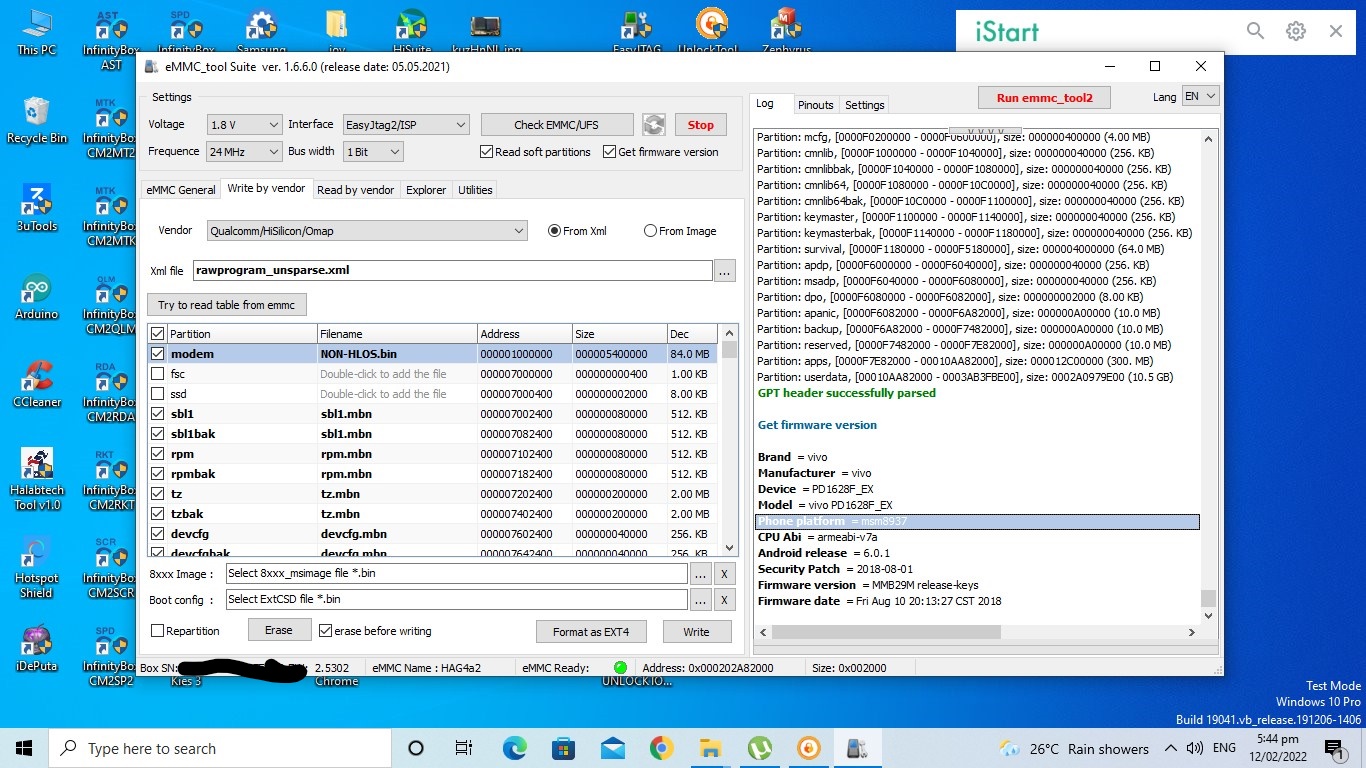
Task: Open iDePuta desktop shortcut
Action: [x=37, y=648]
